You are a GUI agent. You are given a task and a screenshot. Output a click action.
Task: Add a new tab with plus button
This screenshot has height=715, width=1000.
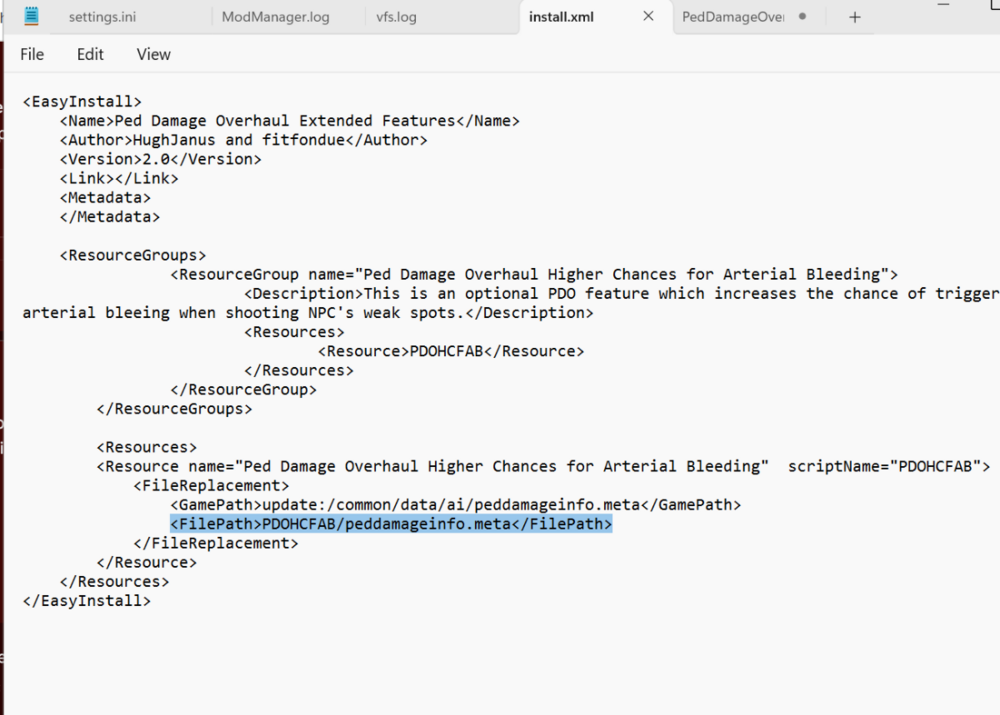[854, 17]
